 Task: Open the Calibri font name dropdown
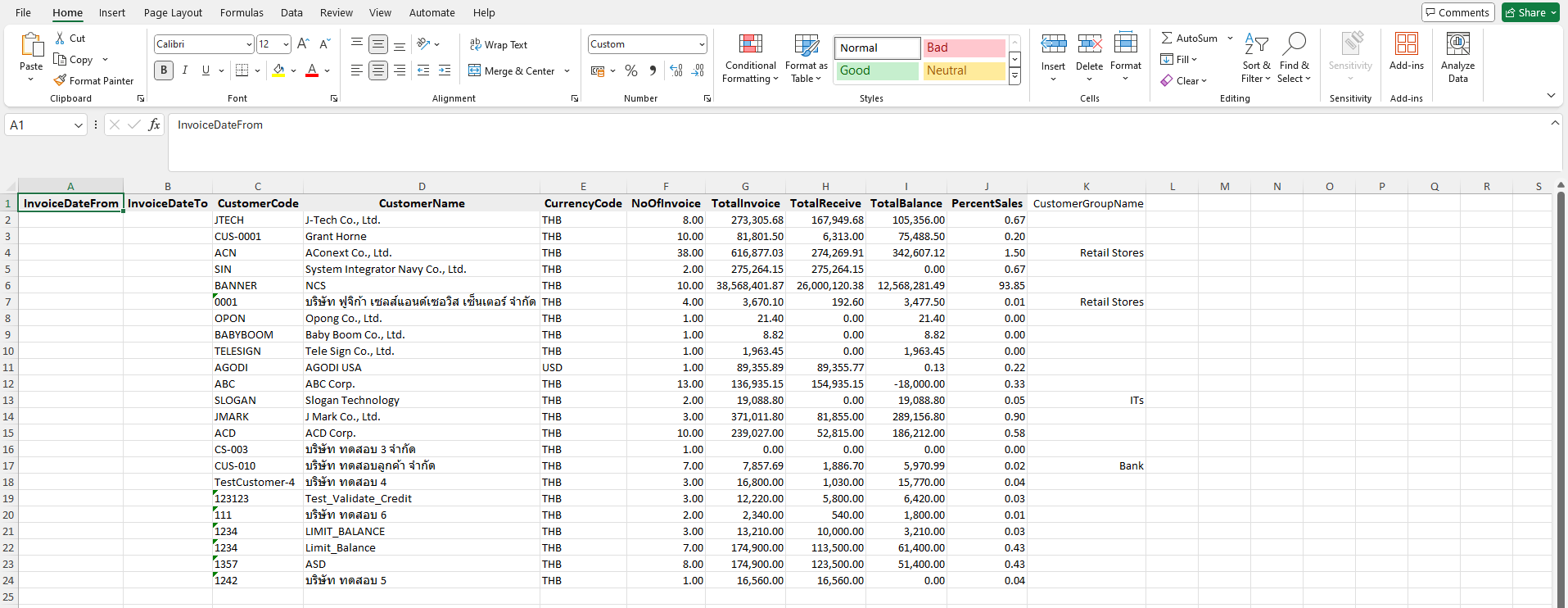[249, 44]
